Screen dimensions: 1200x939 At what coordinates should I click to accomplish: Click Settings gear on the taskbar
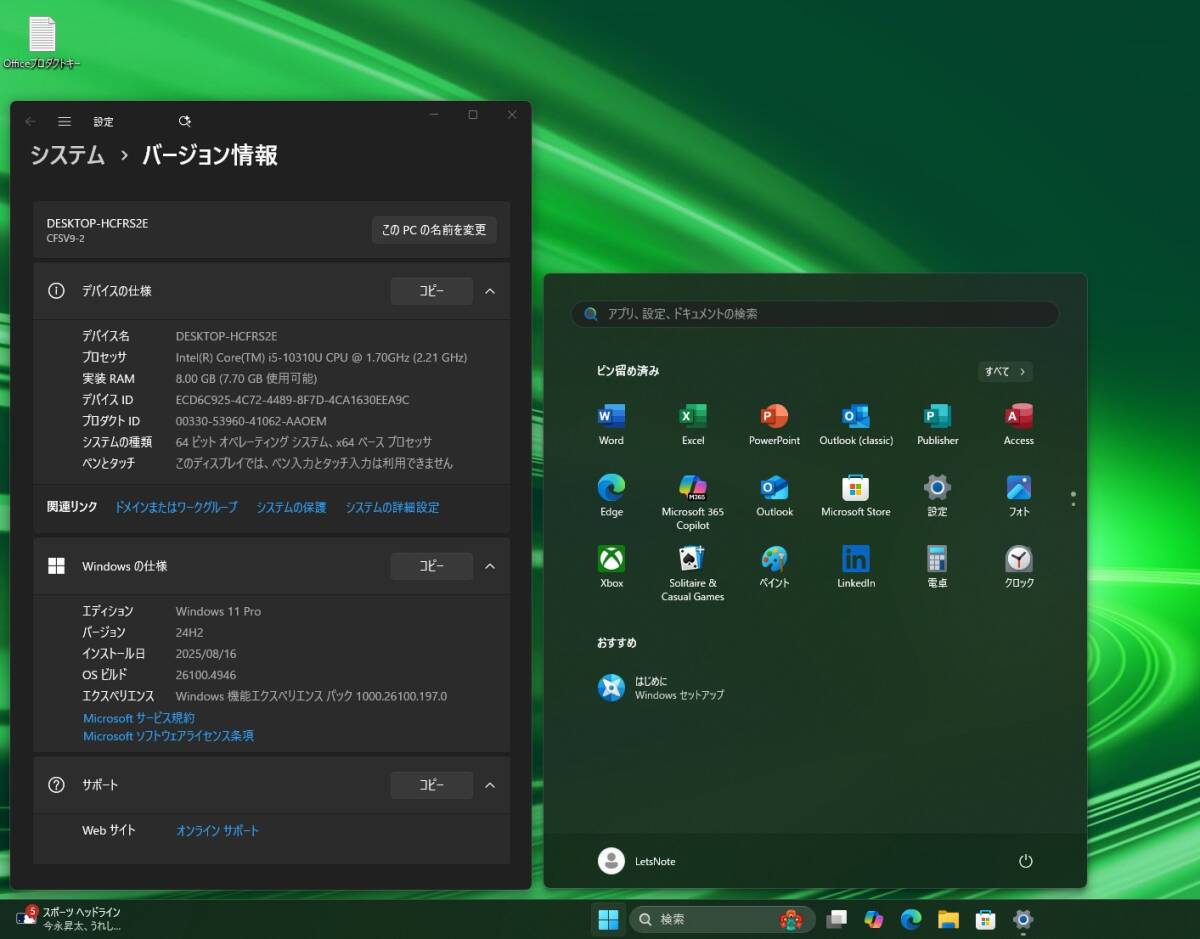tap(1022, 919)
